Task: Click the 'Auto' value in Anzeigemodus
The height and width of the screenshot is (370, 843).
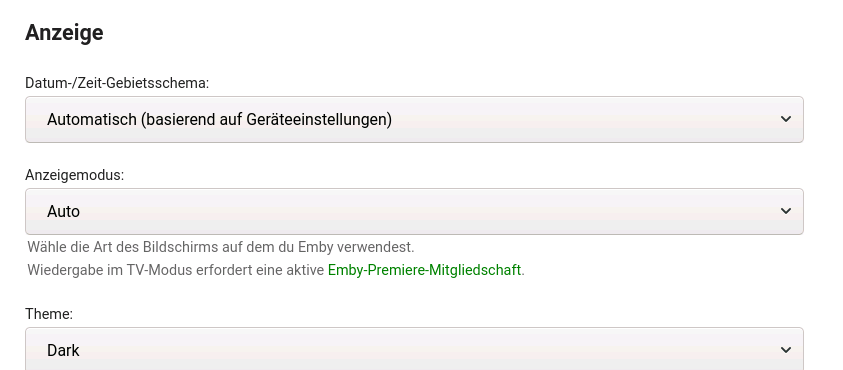Action: click(63, 211)
